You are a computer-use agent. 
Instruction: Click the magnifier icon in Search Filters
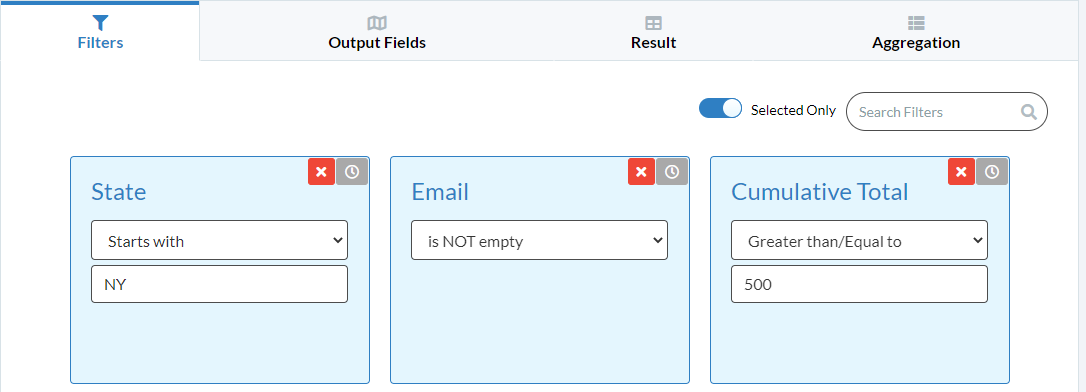(1029, 112)
